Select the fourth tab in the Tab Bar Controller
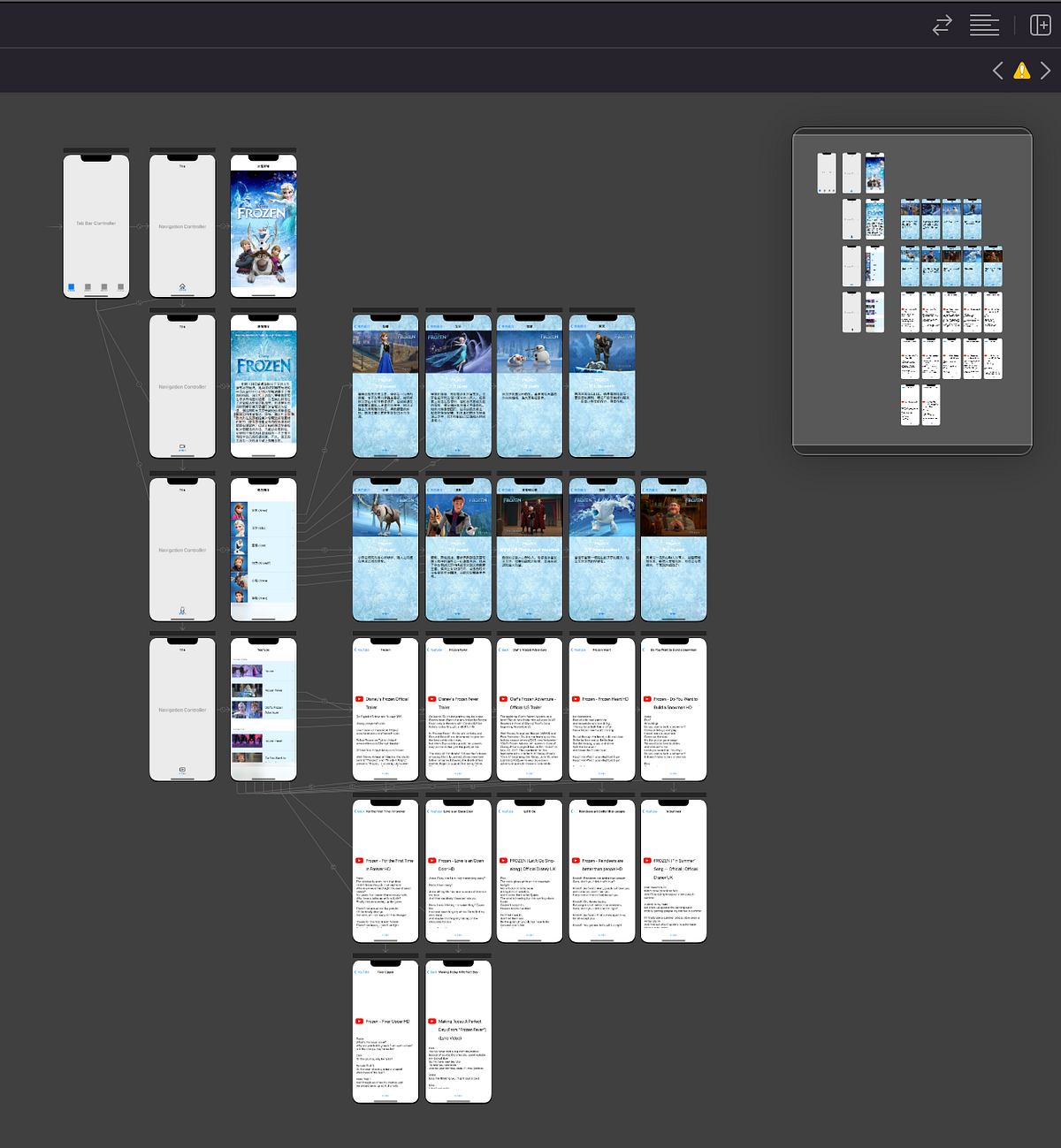This screenshot has width=1061, height=1148. [120, 286]
